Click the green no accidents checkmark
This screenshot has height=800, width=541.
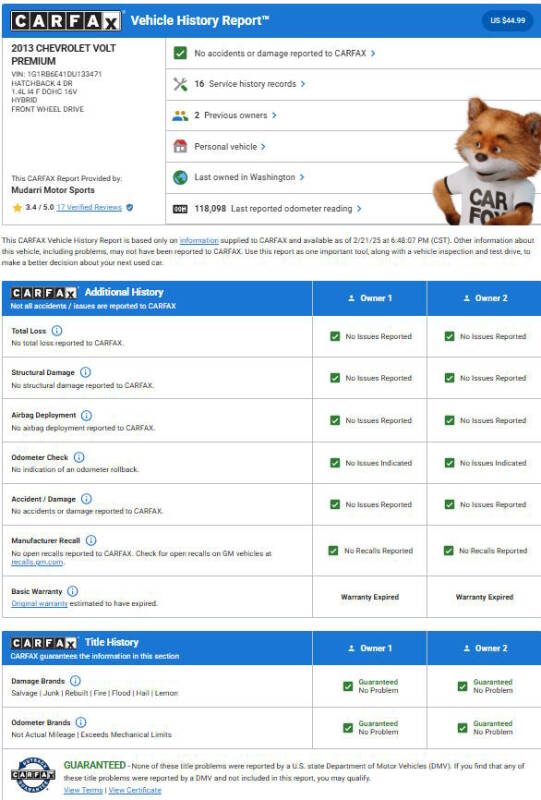coord(180,53)
